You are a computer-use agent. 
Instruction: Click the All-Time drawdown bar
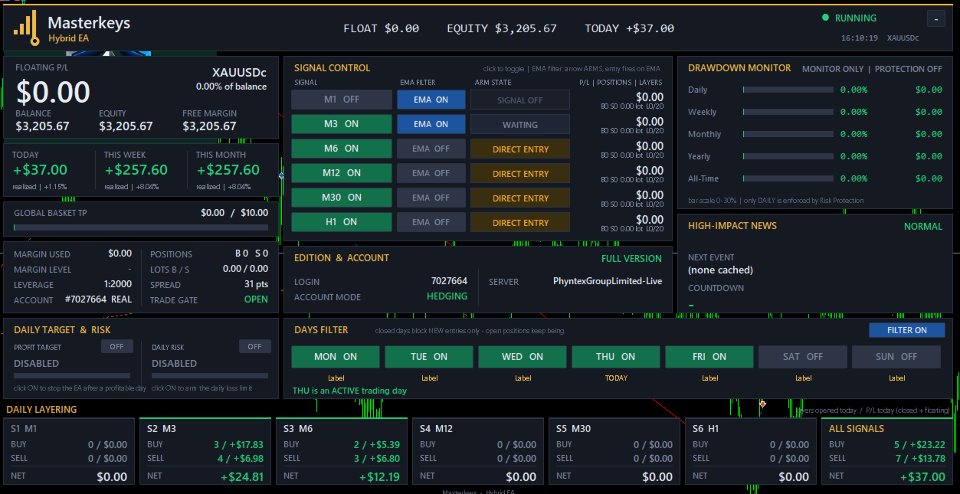789,179
